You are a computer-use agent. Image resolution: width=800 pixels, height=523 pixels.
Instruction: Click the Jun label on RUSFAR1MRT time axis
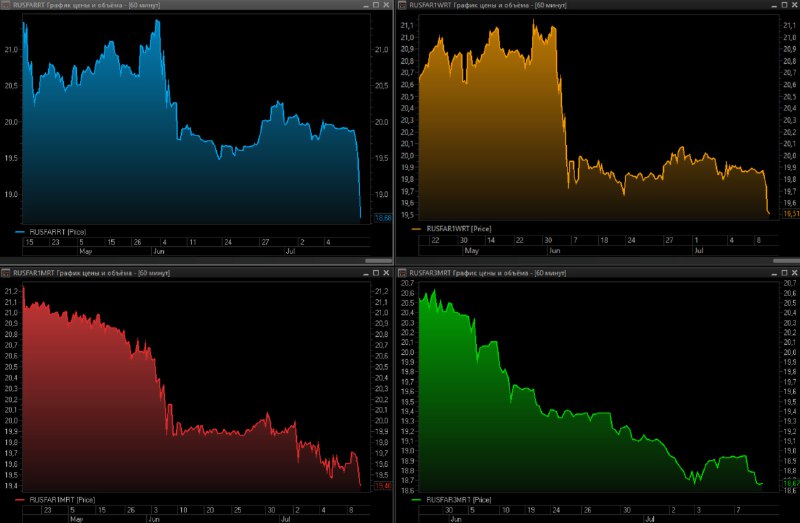click(154, 519)
